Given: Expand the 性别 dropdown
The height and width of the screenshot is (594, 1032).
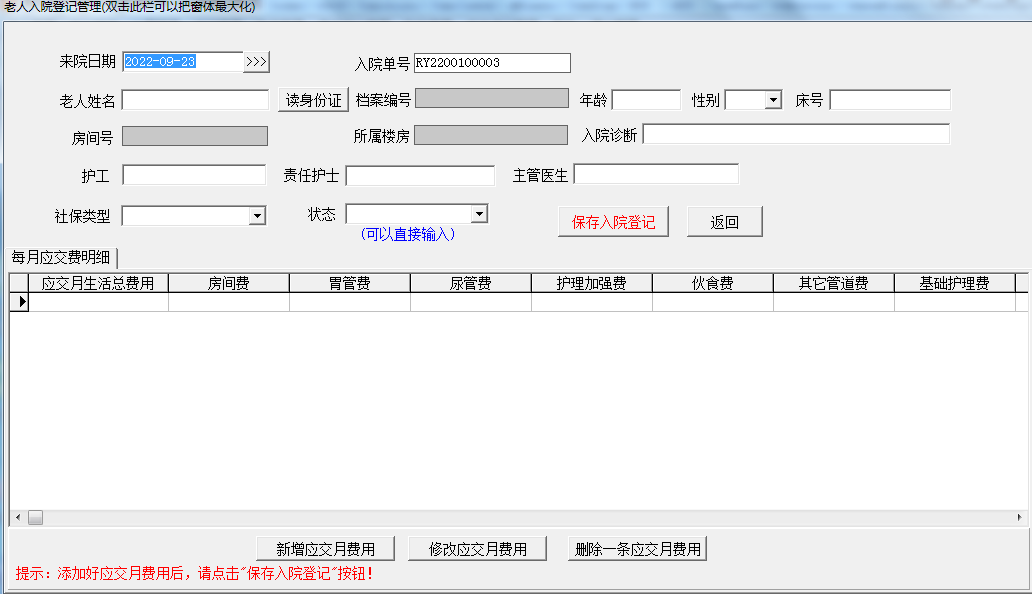Looking at the screenshot, I should pyautogui.click(x=772, y=100).
